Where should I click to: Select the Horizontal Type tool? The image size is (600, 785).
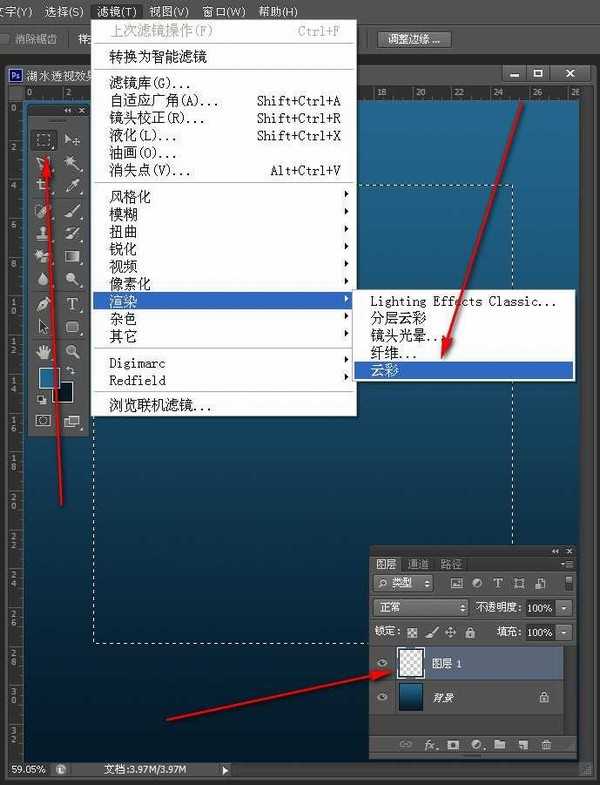72,303
